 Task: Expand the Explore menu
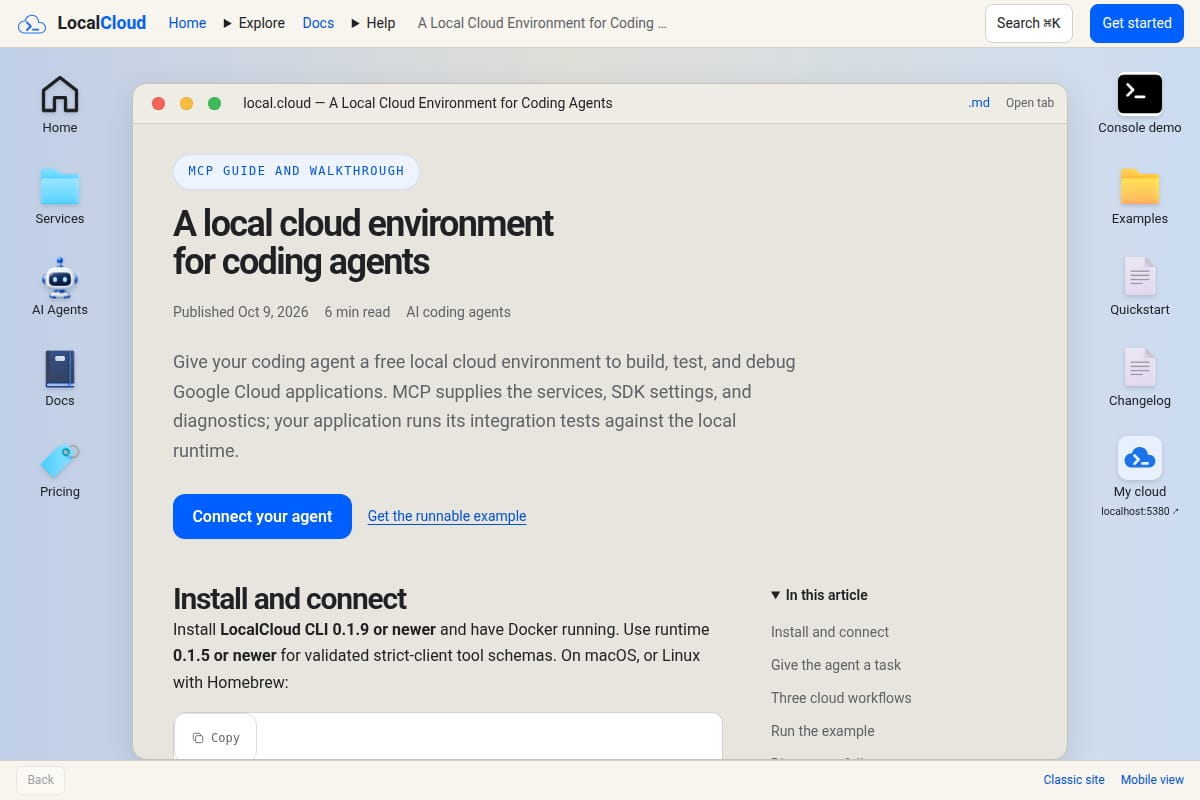254,23
